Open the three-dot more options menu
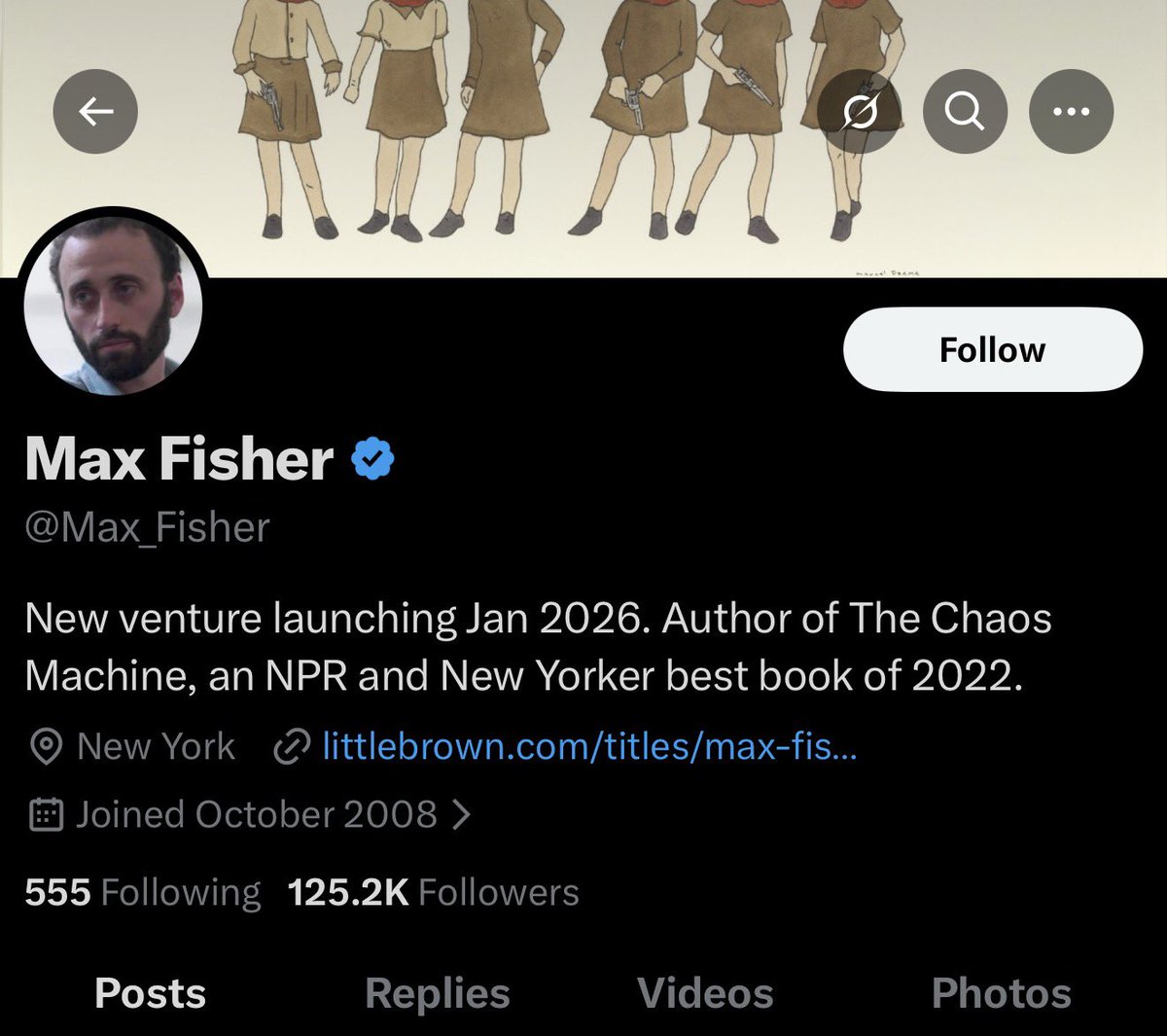The width and height of the screenshot is (1167, 1036). tap(1071, 112)
